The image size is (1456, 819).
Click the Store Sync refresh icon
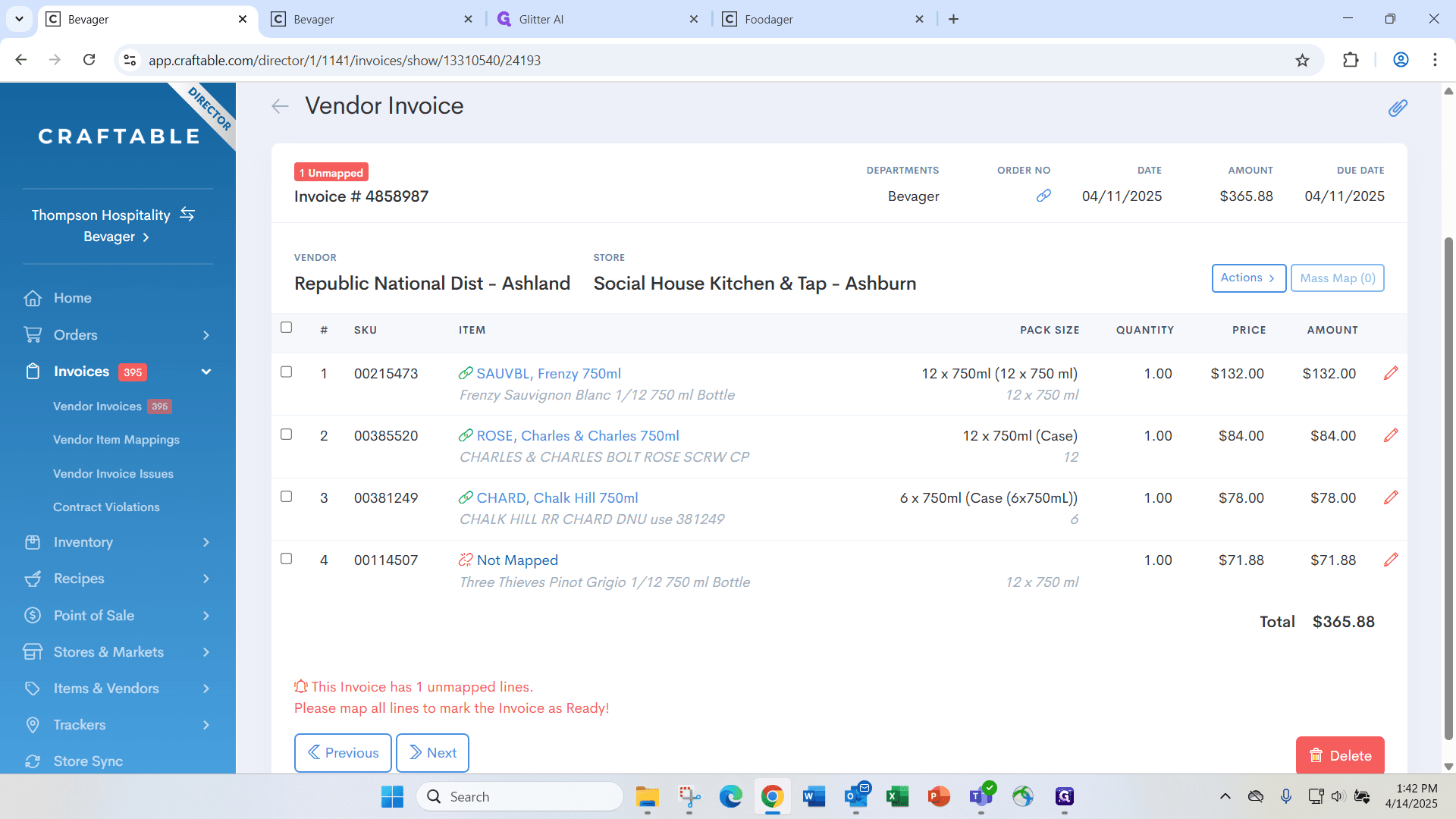click(x=33, y=761)
